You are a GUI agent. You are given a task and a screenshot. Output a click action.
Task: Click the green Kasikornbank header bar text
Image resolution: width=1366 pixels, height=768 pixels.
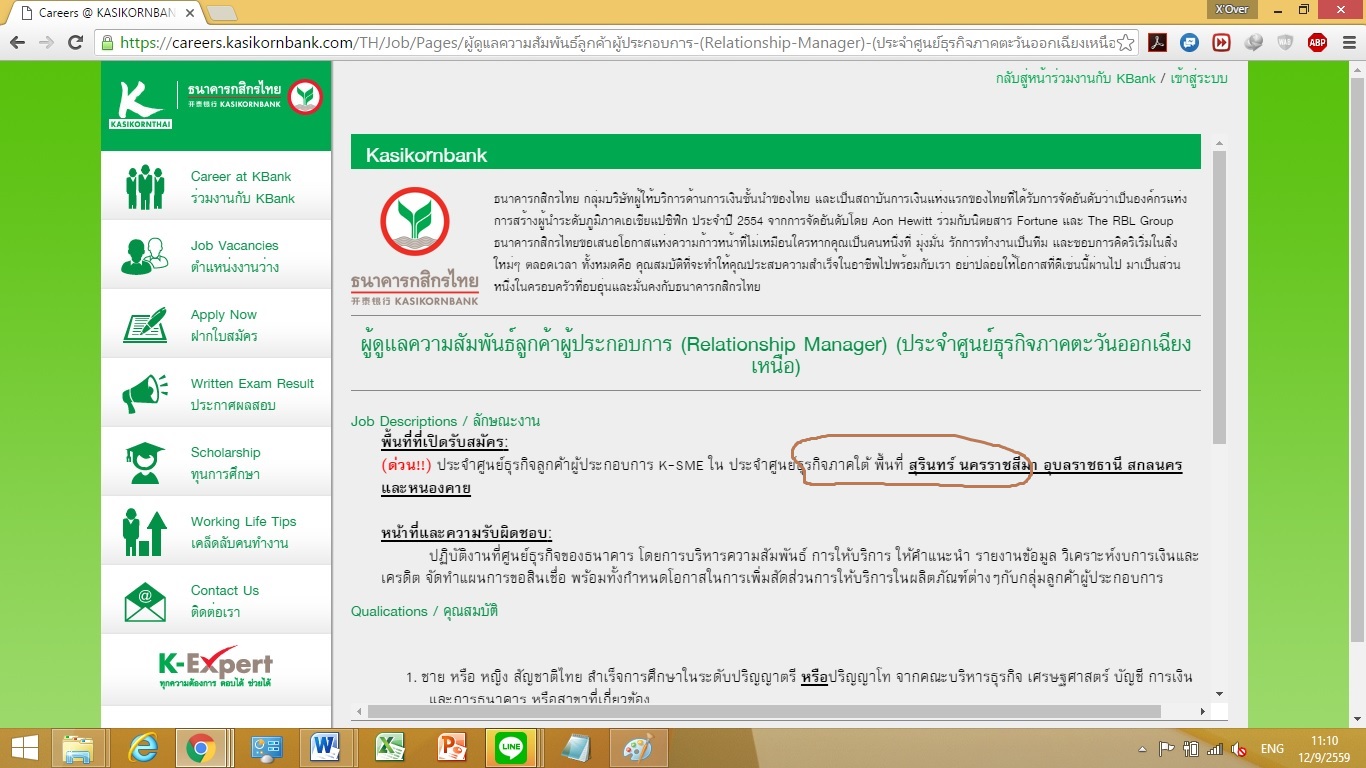[427, 155]
